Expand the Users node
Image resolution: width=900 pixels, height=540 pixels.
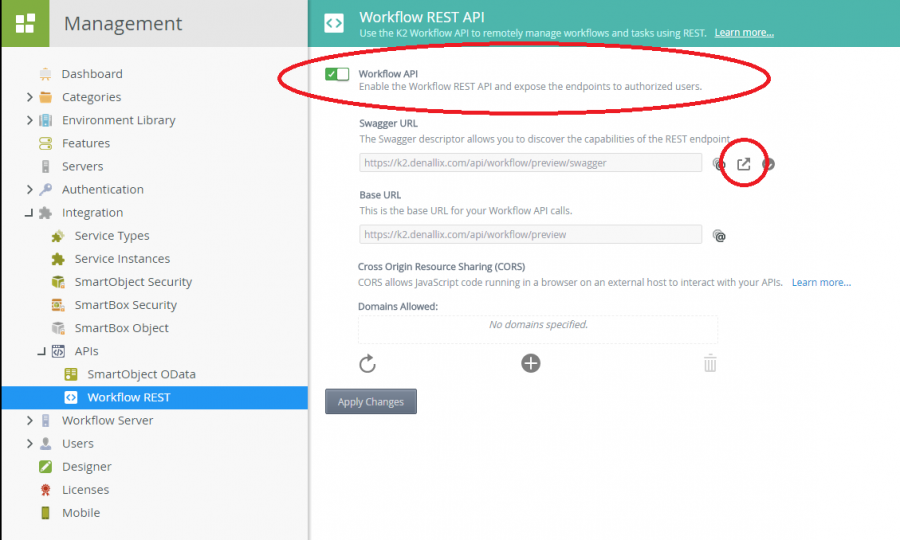point(29,444)
